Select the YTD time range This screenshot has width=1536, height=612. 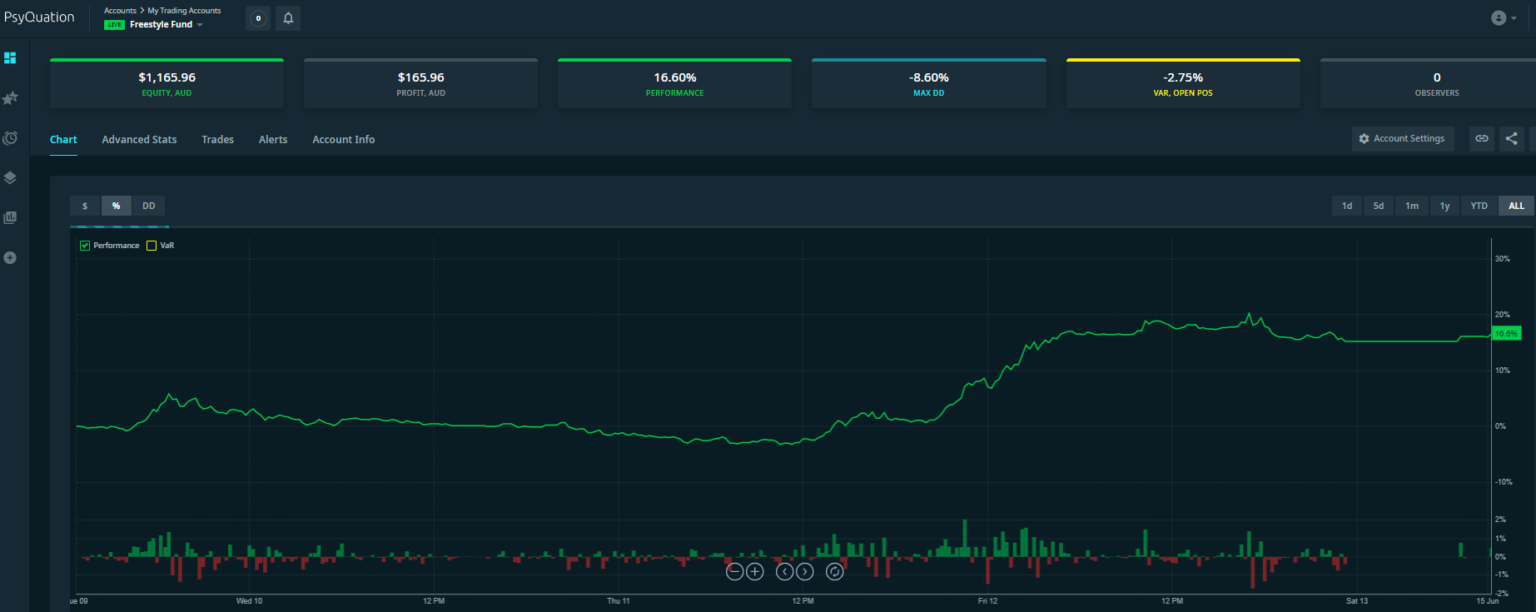(x=1478, y=206)
